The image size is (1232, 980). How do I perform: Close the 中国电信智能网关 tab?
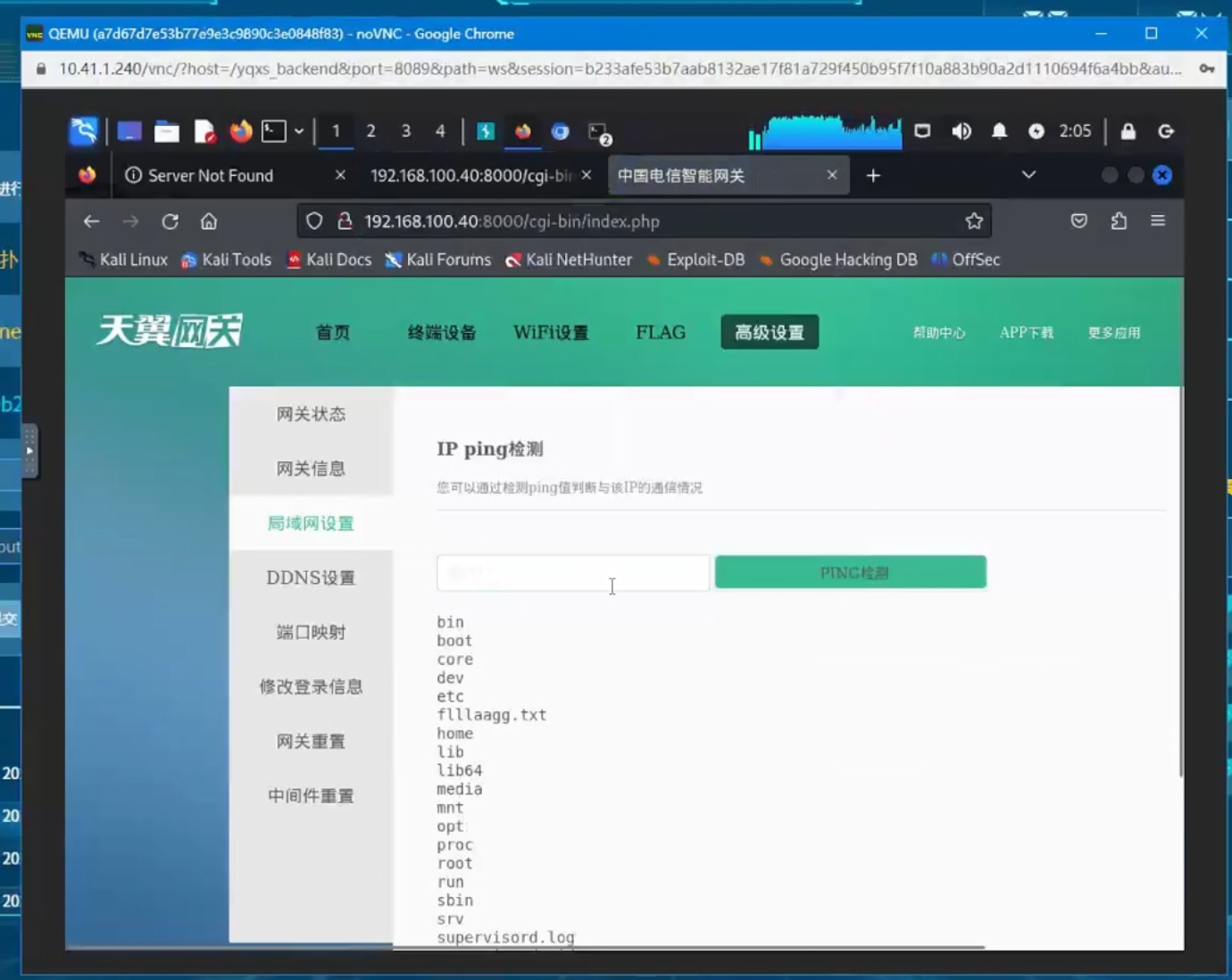pyautogui.click(x=832, y=175)
